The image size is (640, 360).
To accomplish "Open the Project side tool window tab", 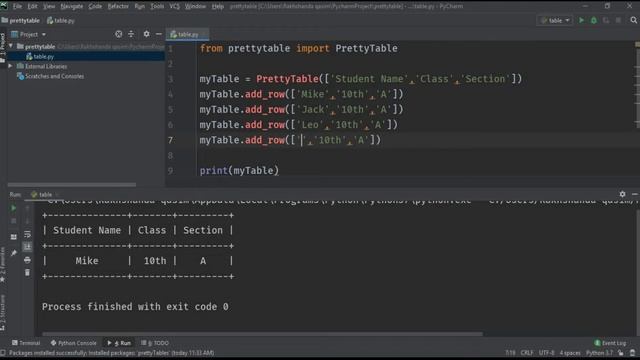I will click(x=3, y=48).
